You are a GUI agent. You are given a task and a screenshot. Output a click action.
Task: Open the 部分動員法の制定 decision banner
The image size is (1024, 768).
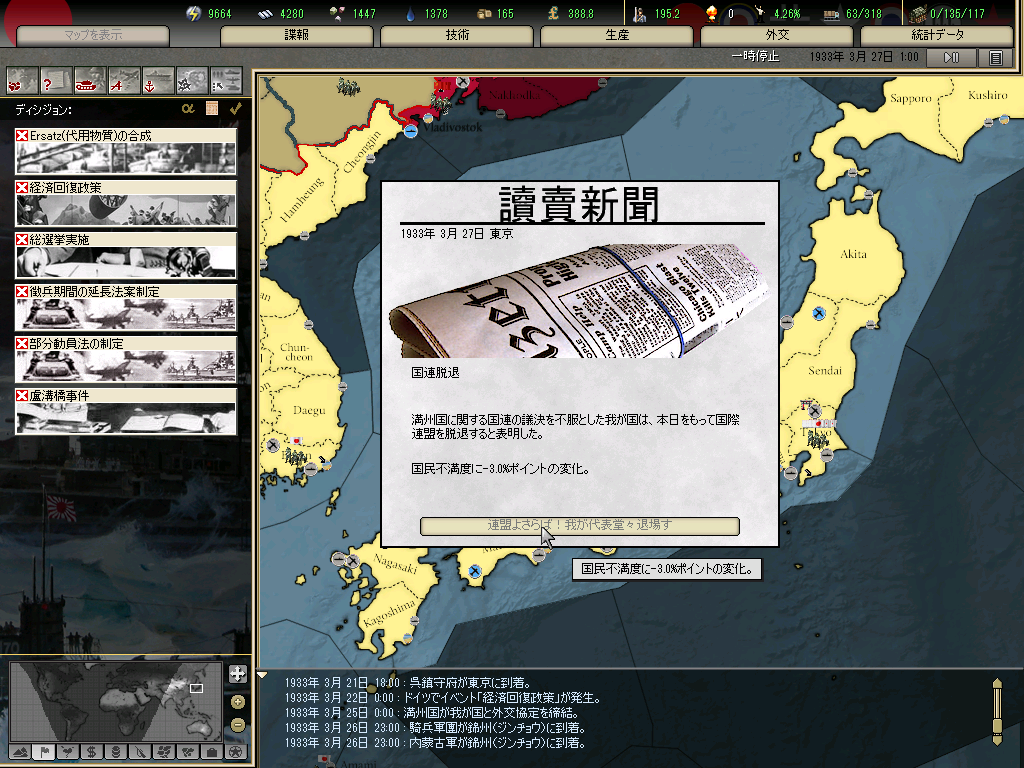click(126, 360)
